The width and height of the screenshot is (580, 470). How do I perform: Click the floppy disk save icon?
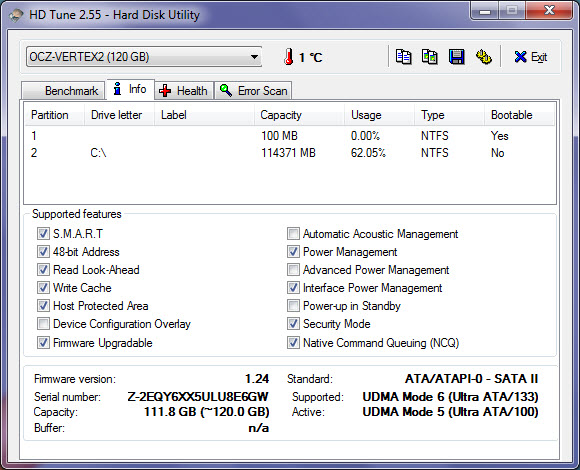point(456,57)
